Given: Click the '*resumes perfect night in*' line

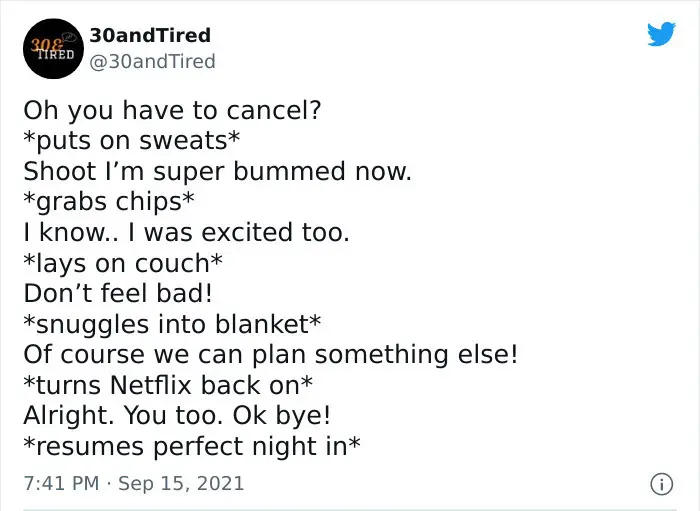Looking at the screenshot, I should 192,446.
